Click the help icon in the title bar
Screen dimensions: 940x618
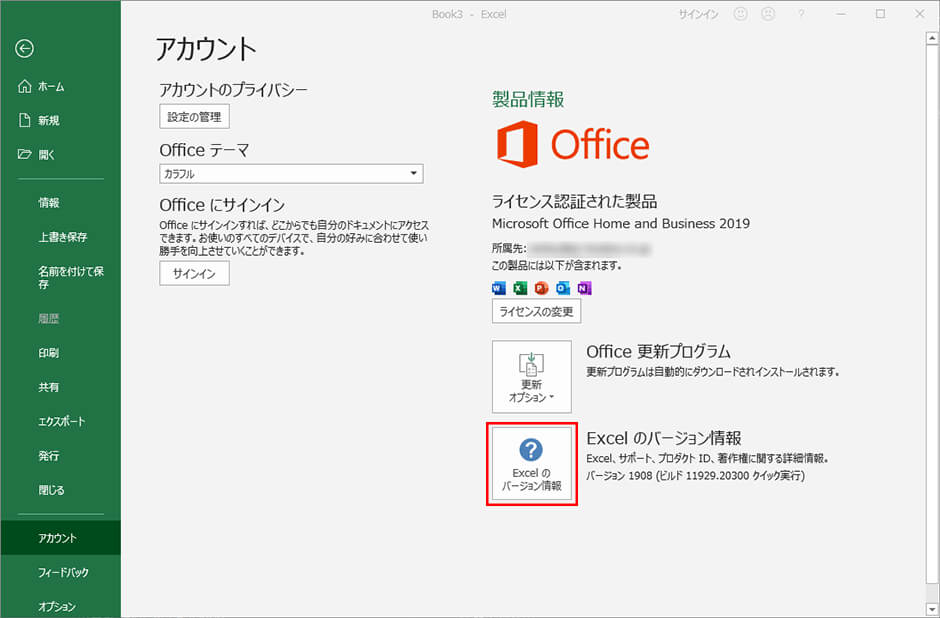click(x=801, y=14)
